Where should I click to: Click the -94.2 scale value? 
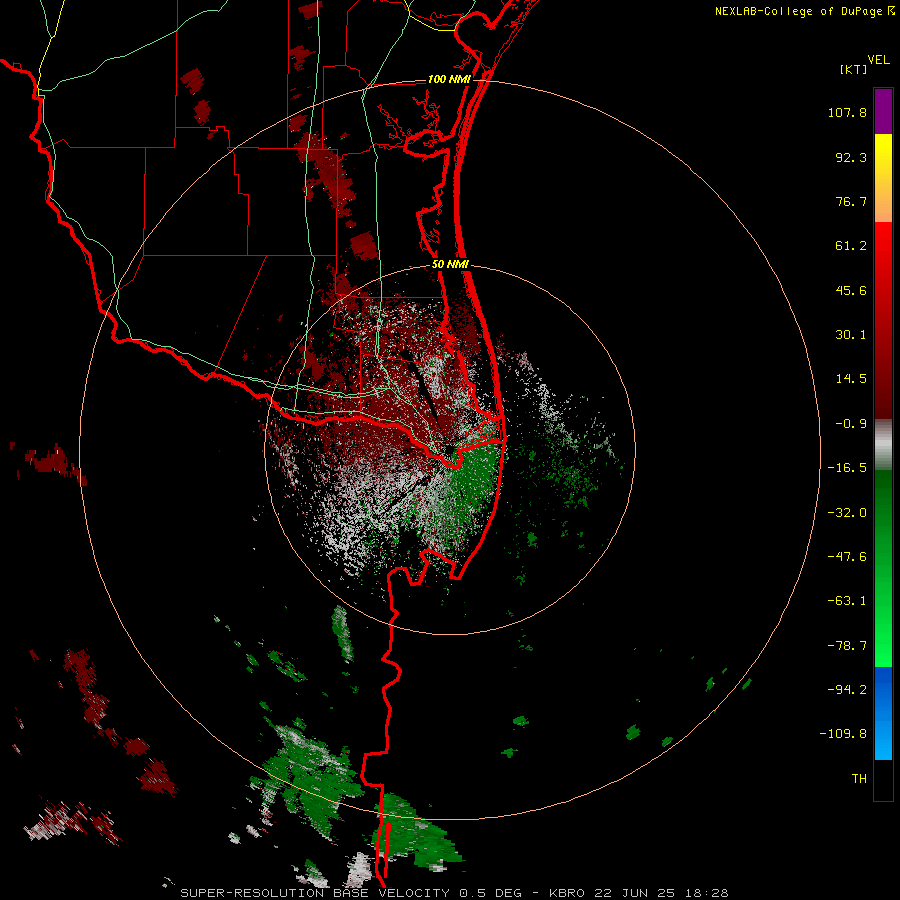(x=847, y=689)
